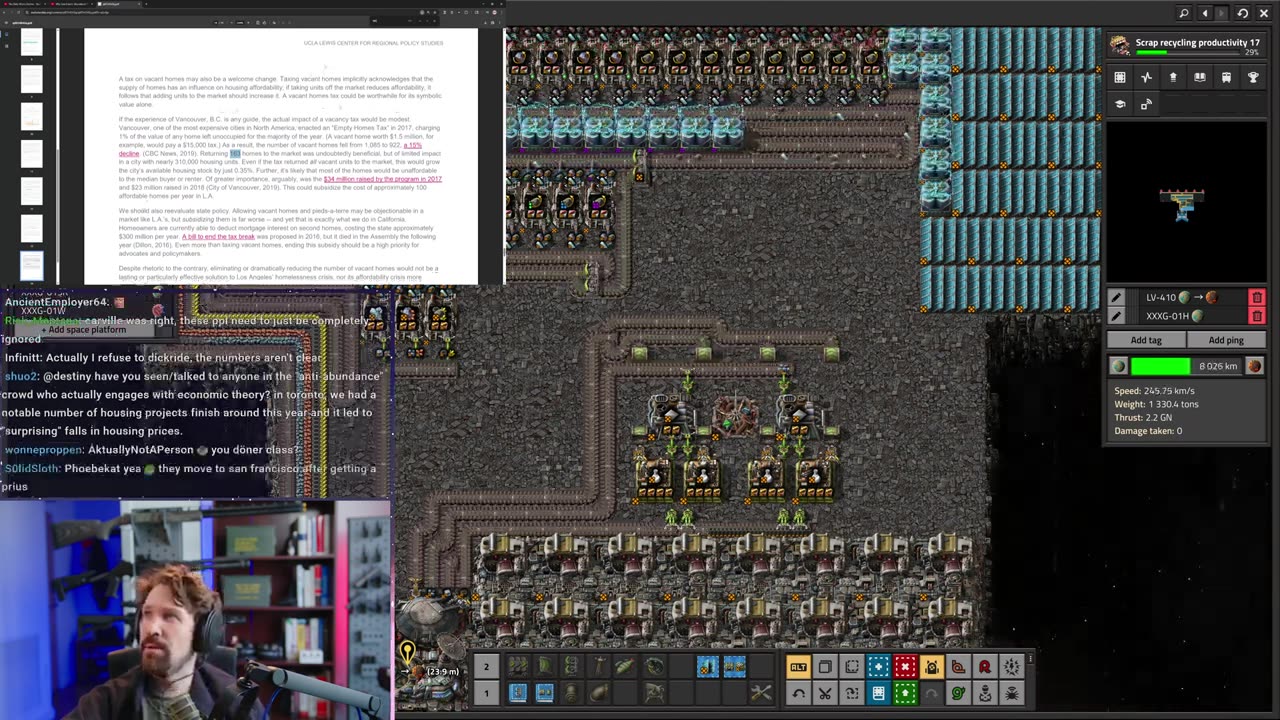Open the blueprint library book button
Viewport: 1280px width, 720px height.
pos(878,693)
